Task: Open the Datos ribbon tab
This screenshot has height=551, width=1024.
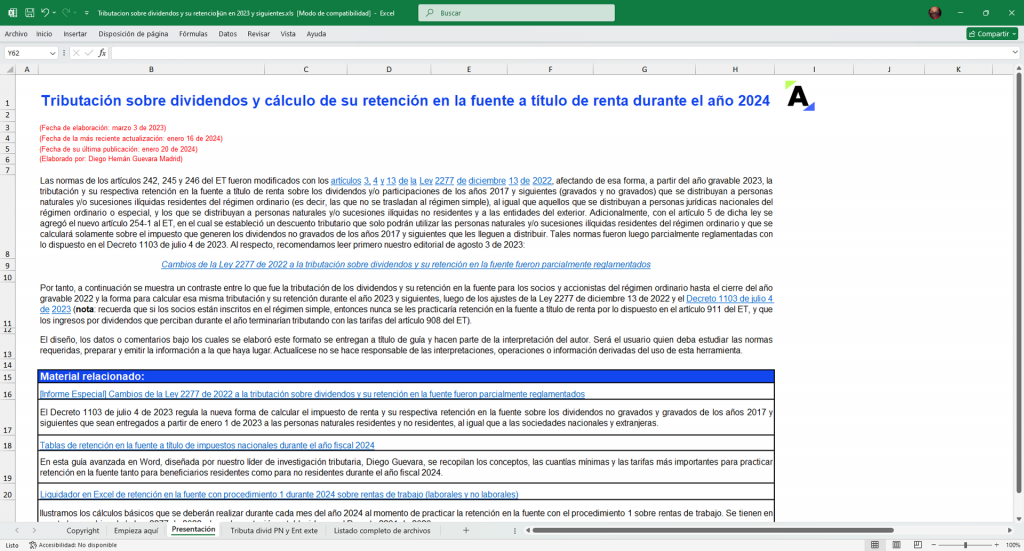Action: coord(227,34)
